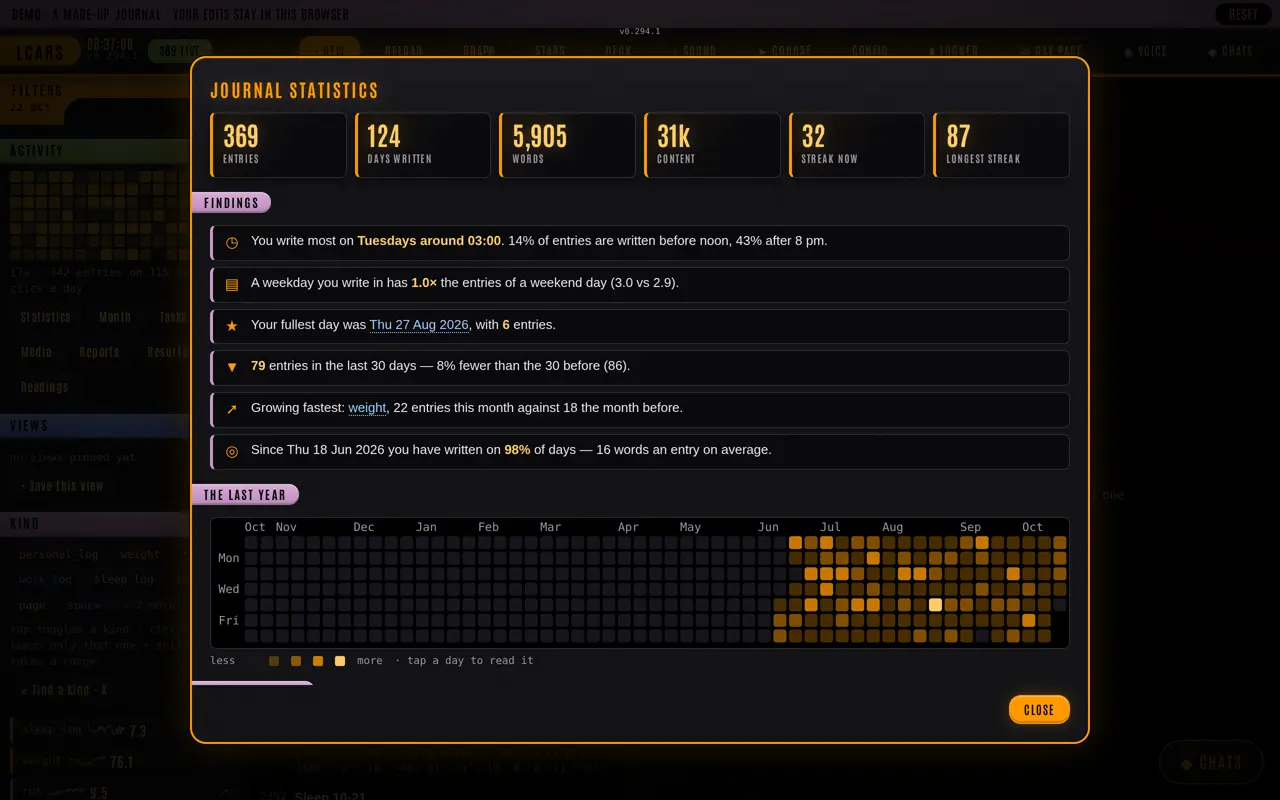Image resolution: width=1280 pixels, height=800 pixels.
Task: Open Graph in the background toolbar
Action: pos(479,51)
